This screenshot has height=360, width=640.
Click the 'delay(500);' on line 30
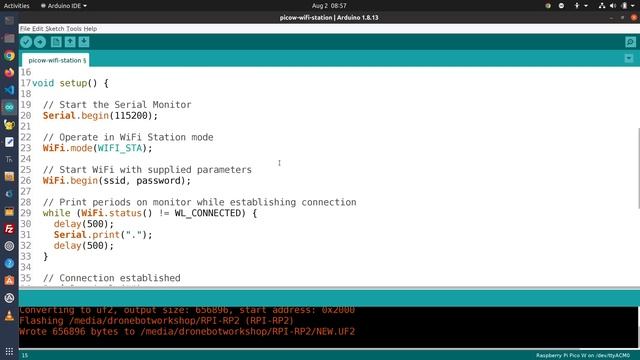(x=84, y=224)
